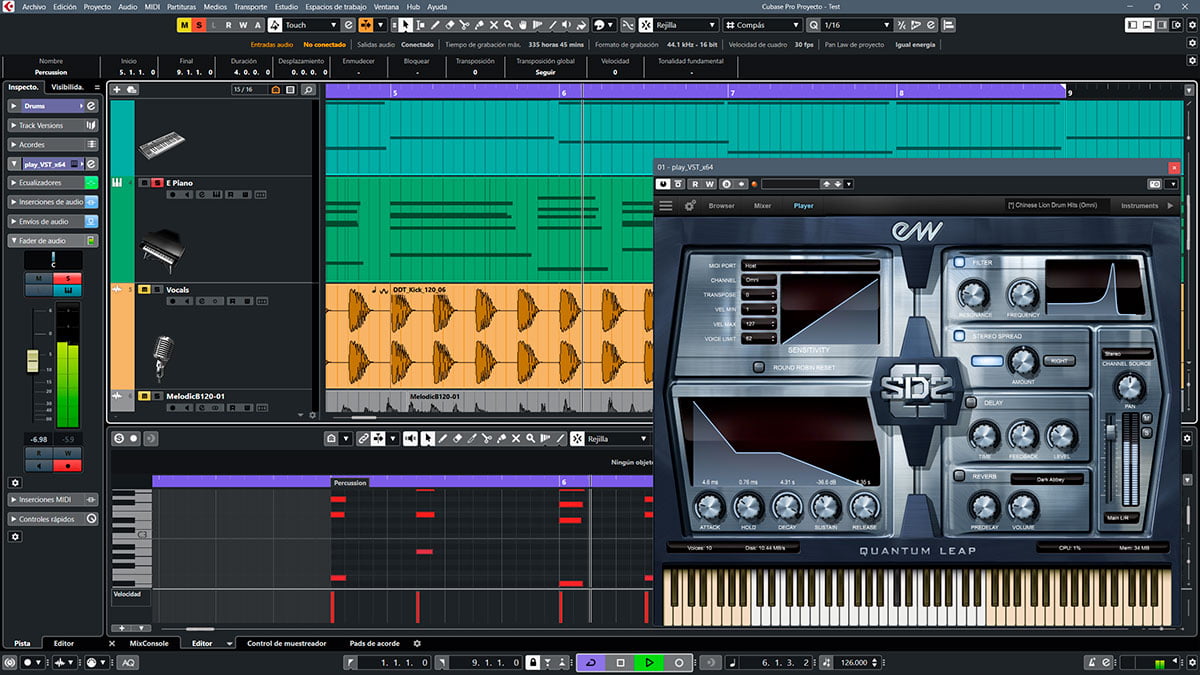
Task: Toggle the global Solo S button in toolbar
Action: coord(199,25)
